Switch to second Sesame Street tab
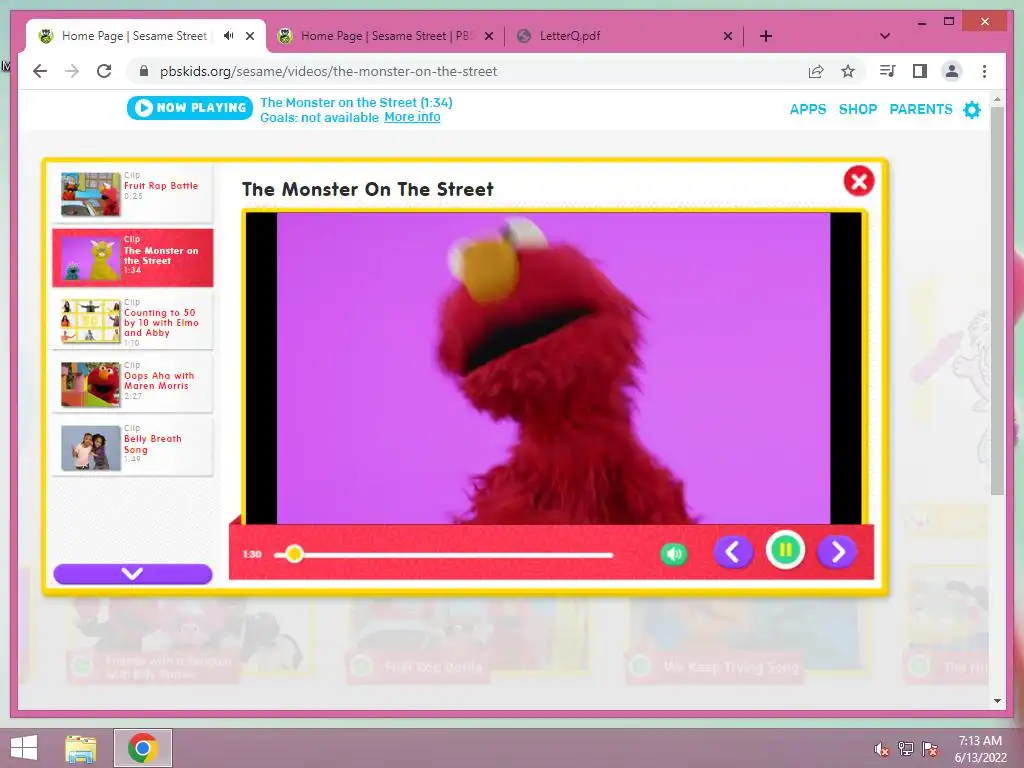The image size is (1024, 768). pyautogui.click(x=385, y=36)
